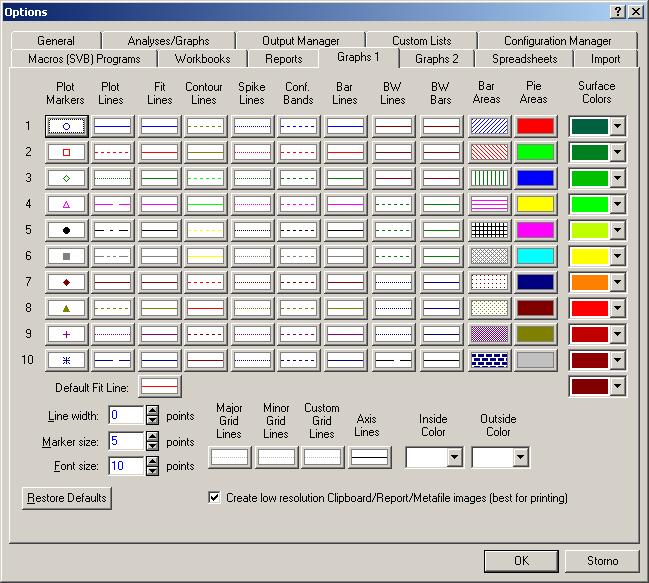Open the Import tab
Screen dimensions: 649x583
605,59
